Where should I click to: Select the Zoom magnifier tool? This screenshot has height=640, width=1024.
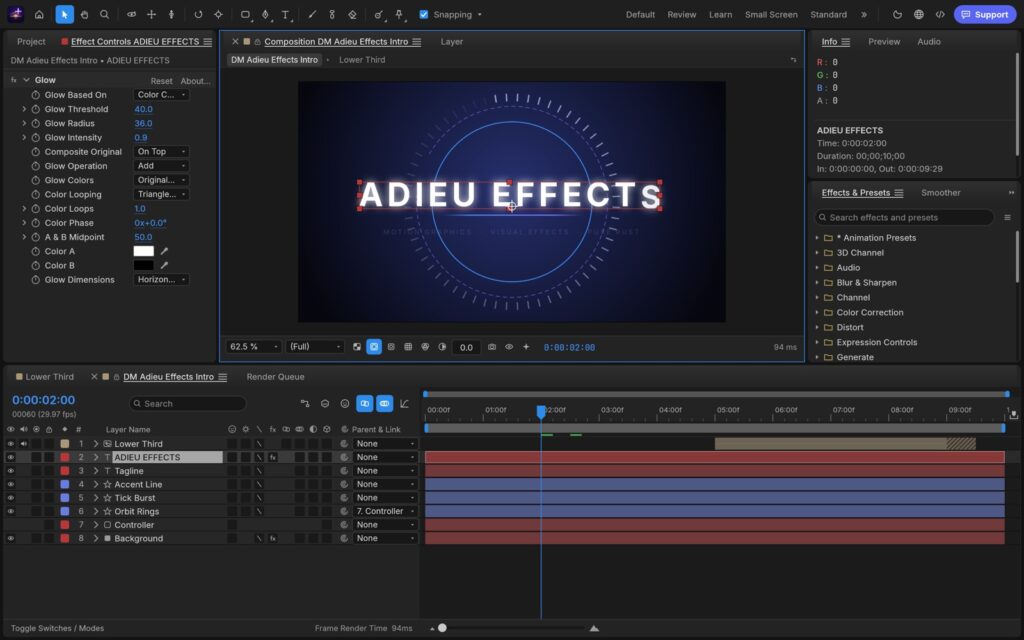point(104,14)
